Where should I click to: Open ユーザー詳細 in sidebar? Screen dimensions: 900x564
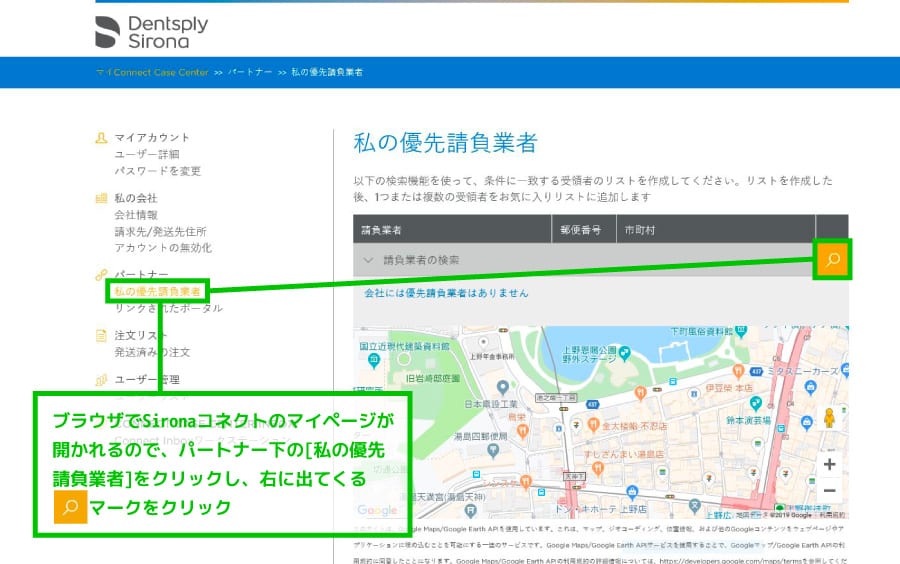147,154
